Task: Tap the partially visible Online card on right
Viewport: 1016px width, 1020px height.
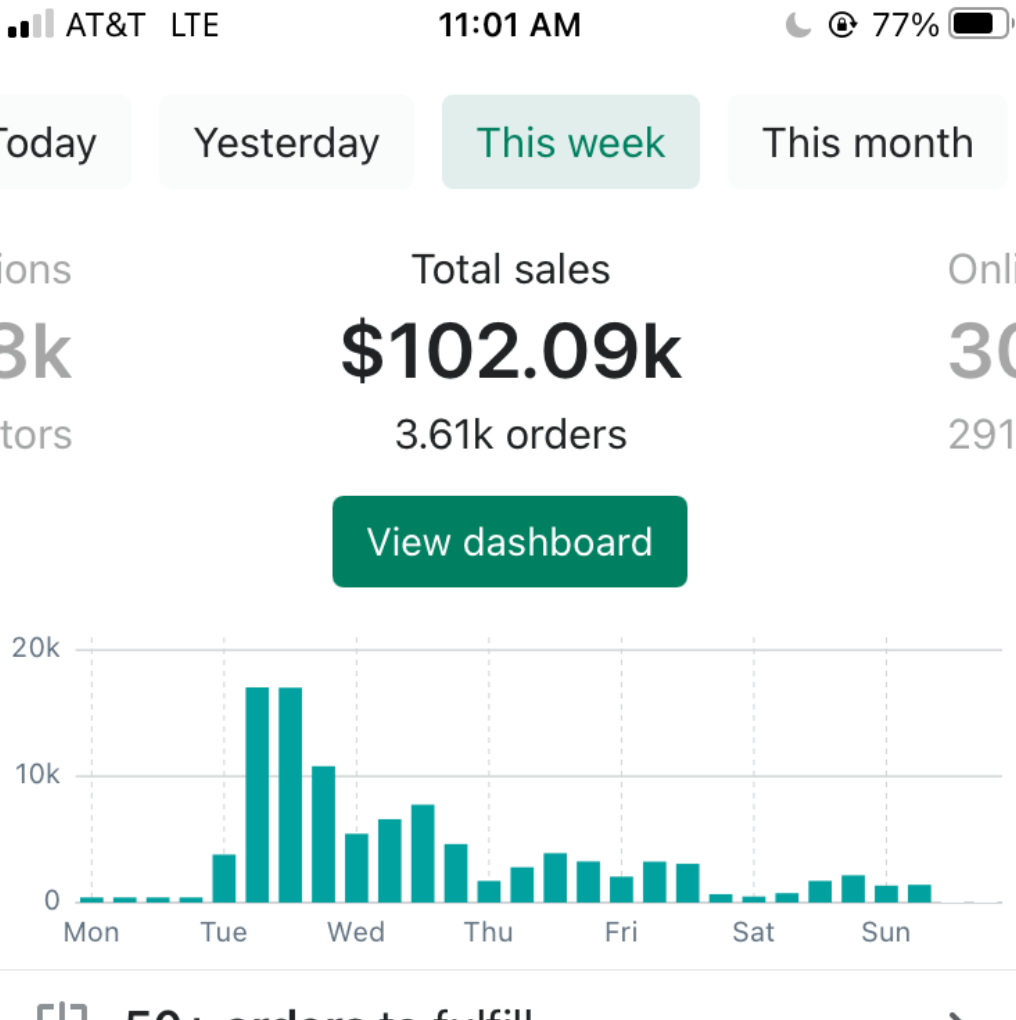Action: point(982,352)
